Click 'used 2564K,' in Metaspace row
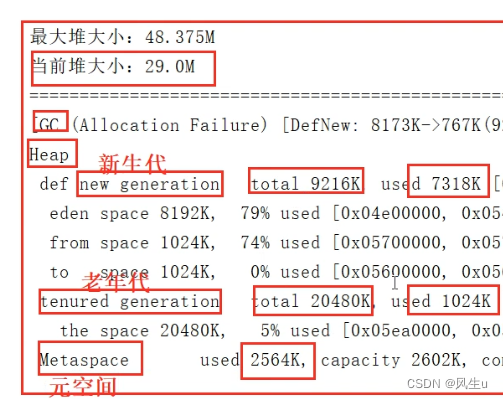The image size is (503, 399). (x=253, y=360)
